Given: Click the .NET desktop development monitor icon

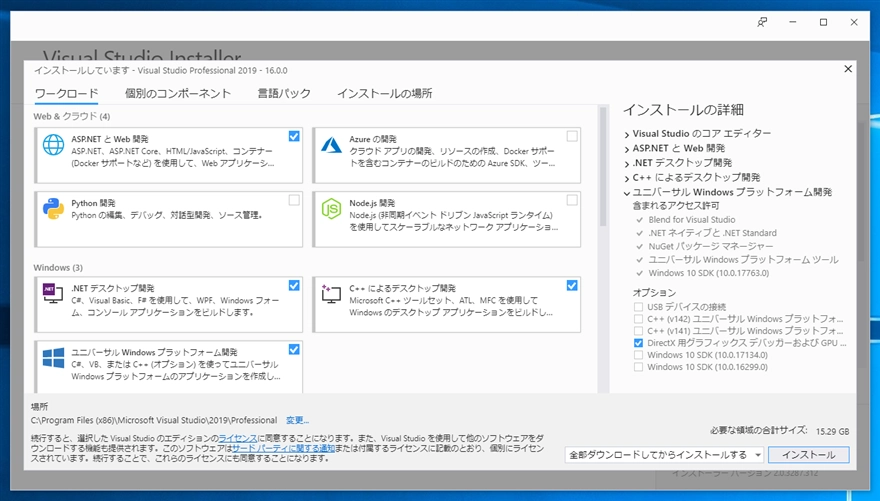Looking at the screenshot, I should (53, 293).
